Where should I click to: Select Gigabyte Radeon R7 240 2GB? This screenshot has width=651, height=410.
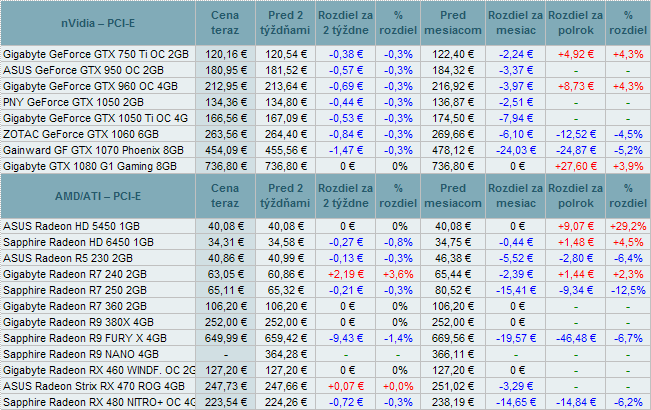point(75,274)
